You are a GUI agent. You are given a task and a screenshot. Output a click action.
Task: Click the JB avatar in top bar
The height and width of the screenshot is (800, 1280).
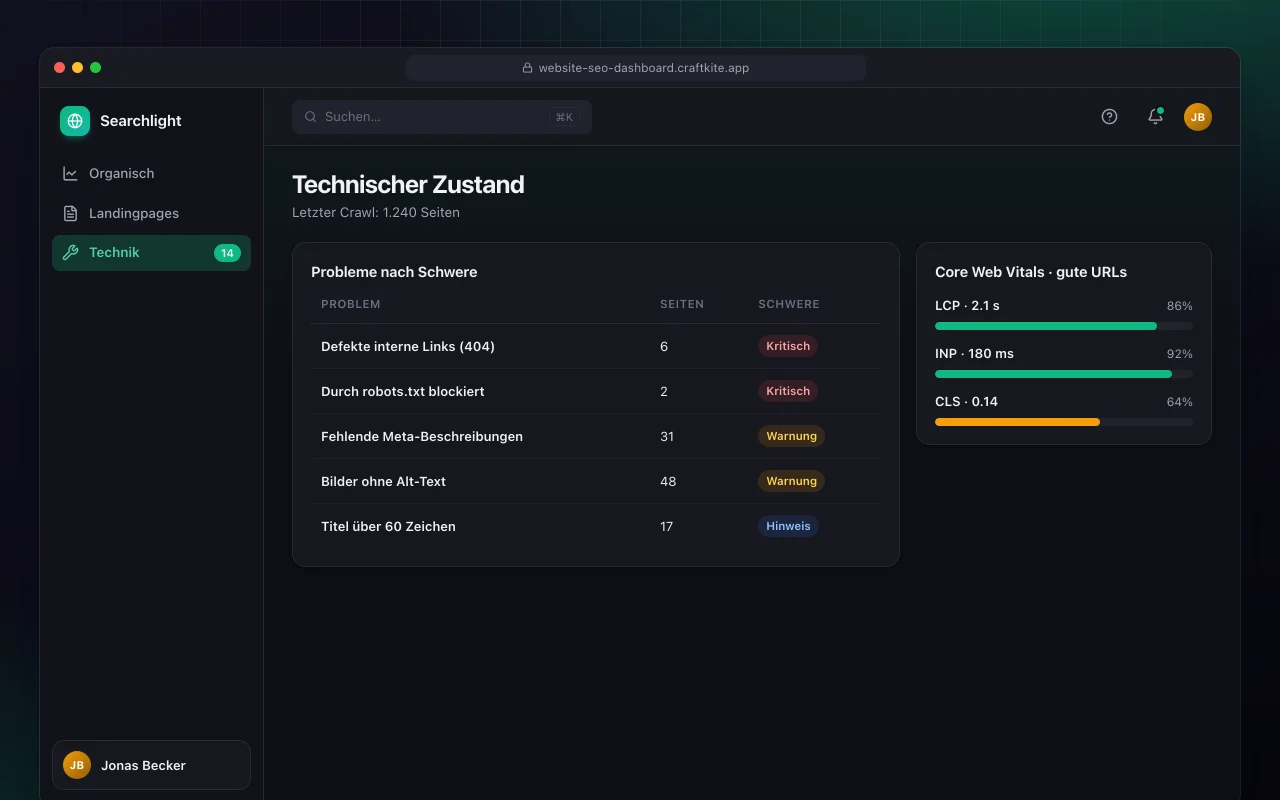tap(1198, 117)
